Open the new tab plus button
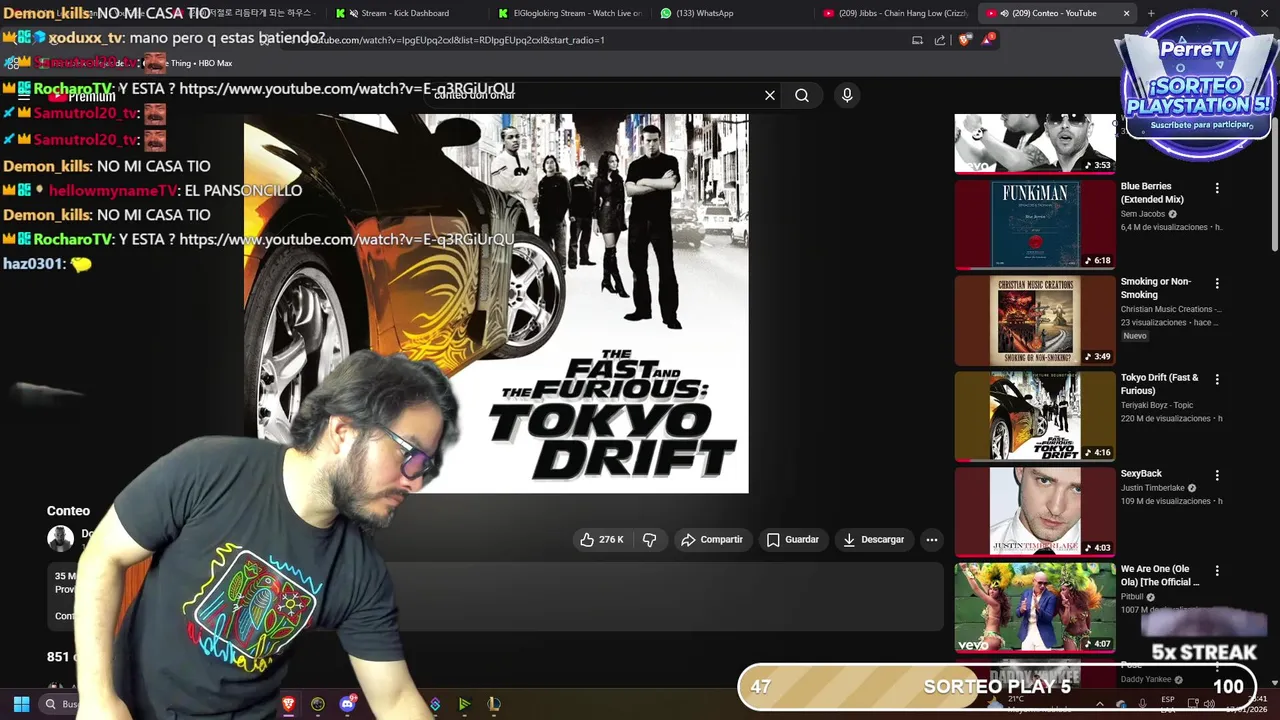 pos(1151,13)
